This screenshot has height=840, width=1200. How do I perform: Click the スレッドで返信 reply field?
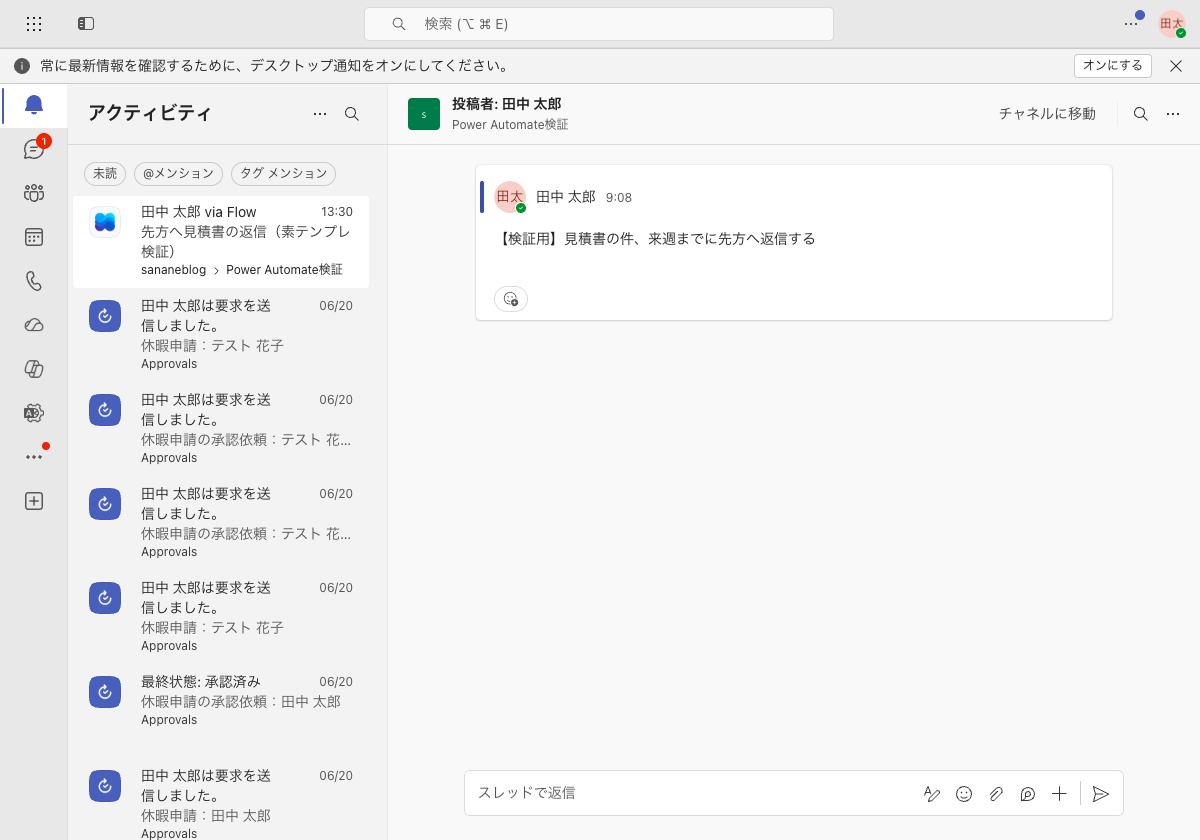[x=690, y=793]
